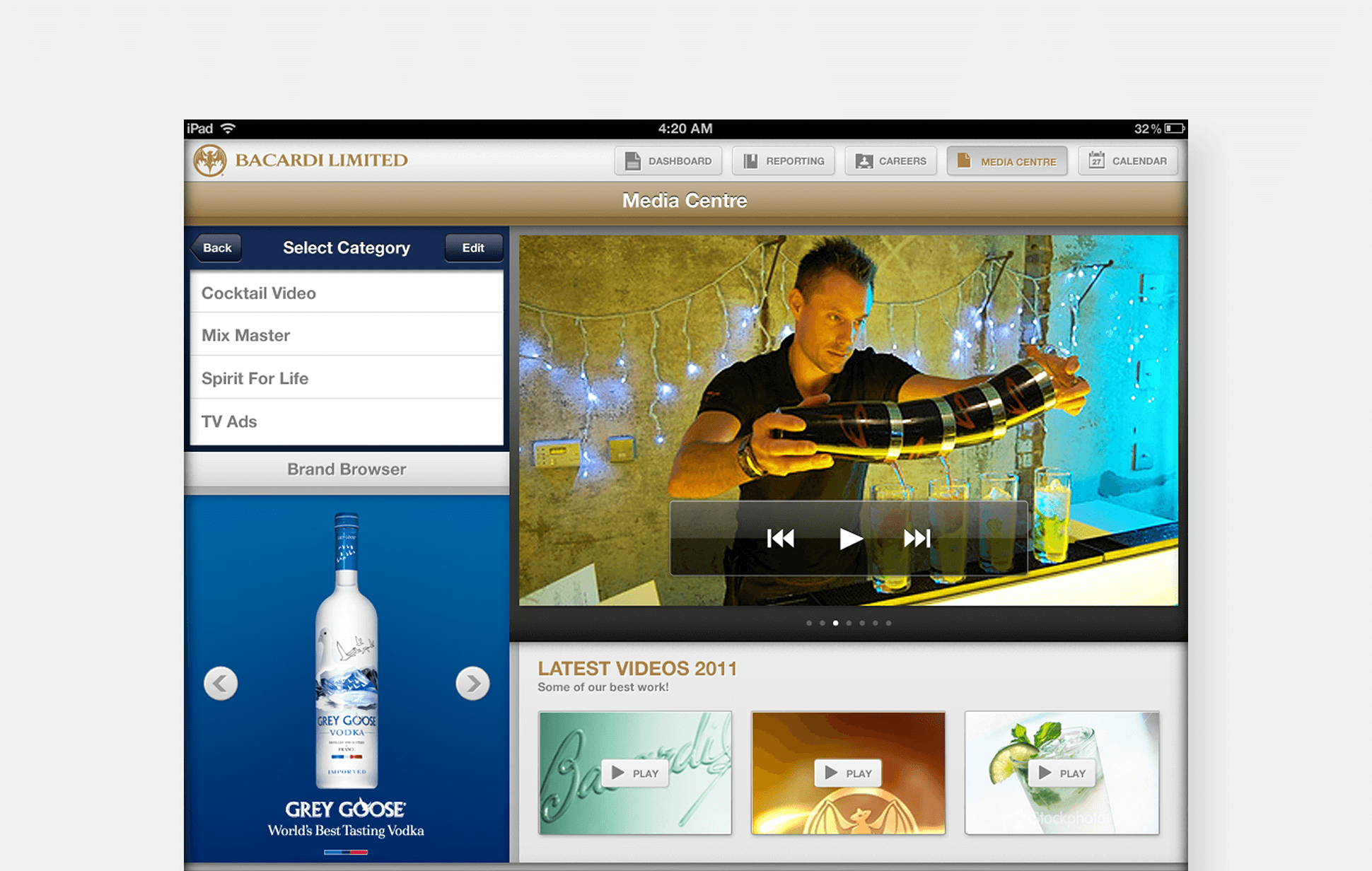Viewport: 1372px width, 871px height.
Task: Select the Media Centre icon
Action: pos(963,160)
